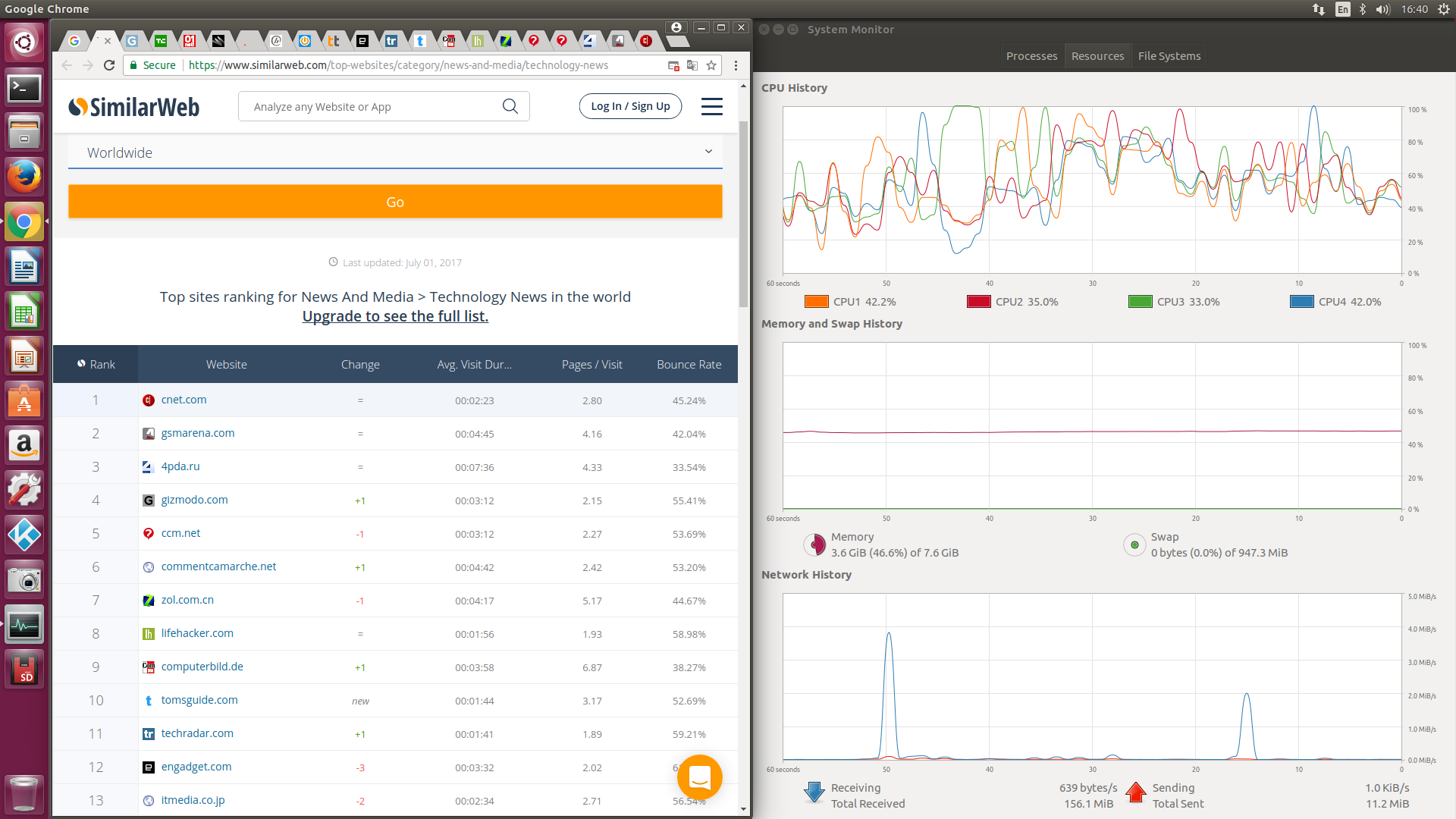The image size is (1456, 819).
Task: Open the lifehacker.com link
Action: (197, 633)
